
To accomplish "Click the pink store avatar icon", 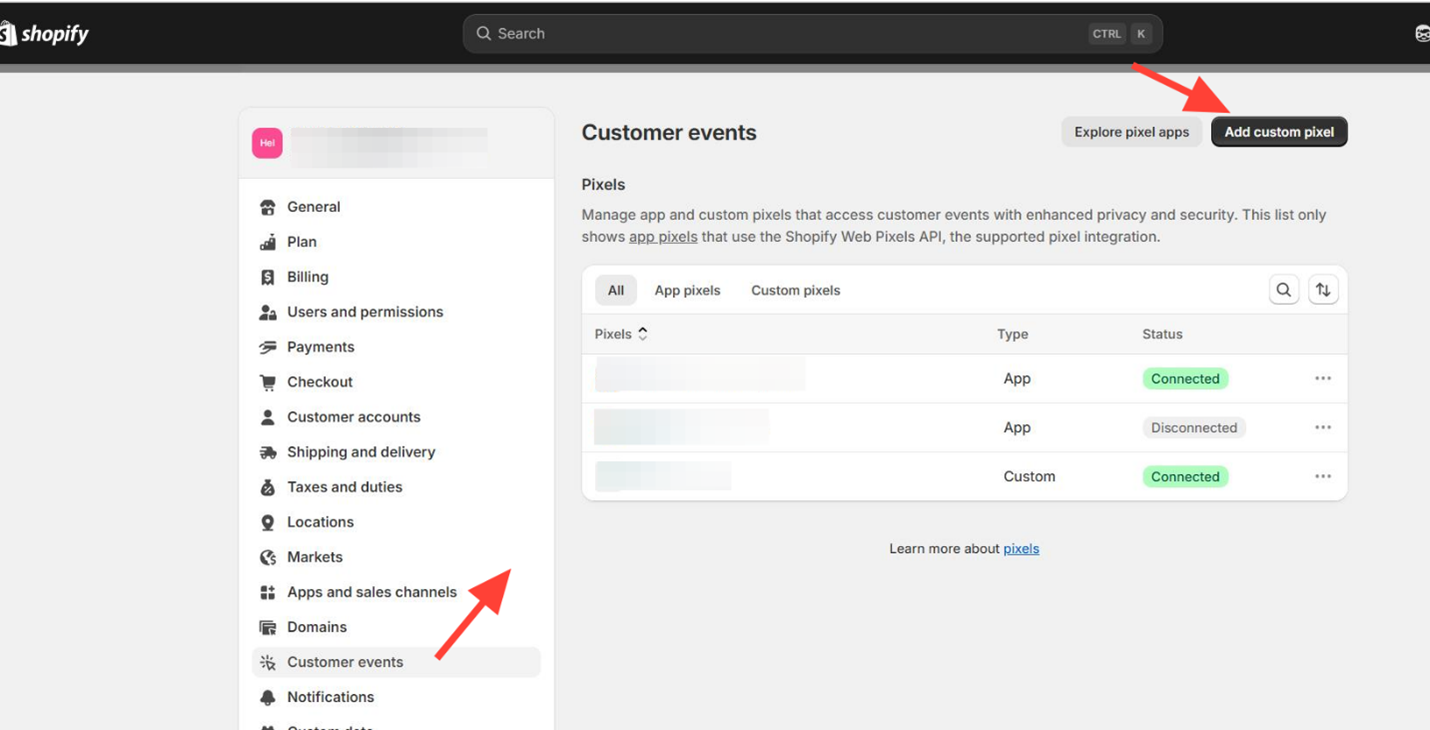I will click(x=267, y=143).
